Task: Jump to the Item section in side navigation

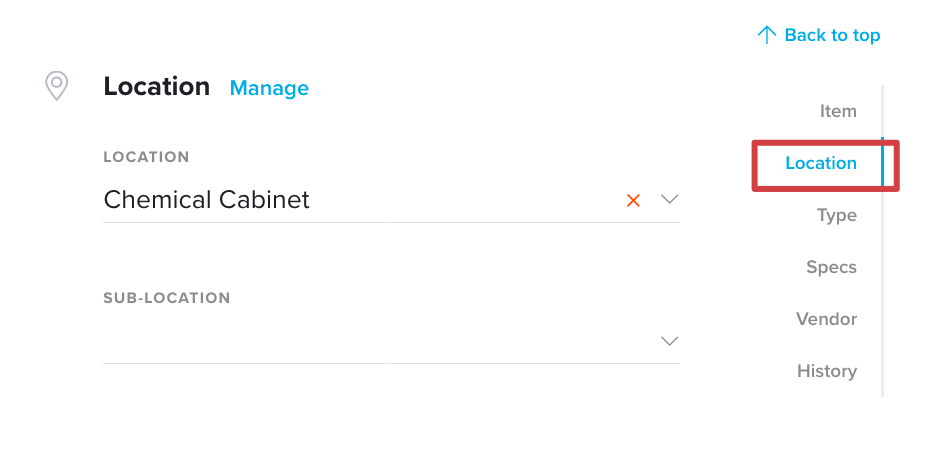Action: coord(838,111)
